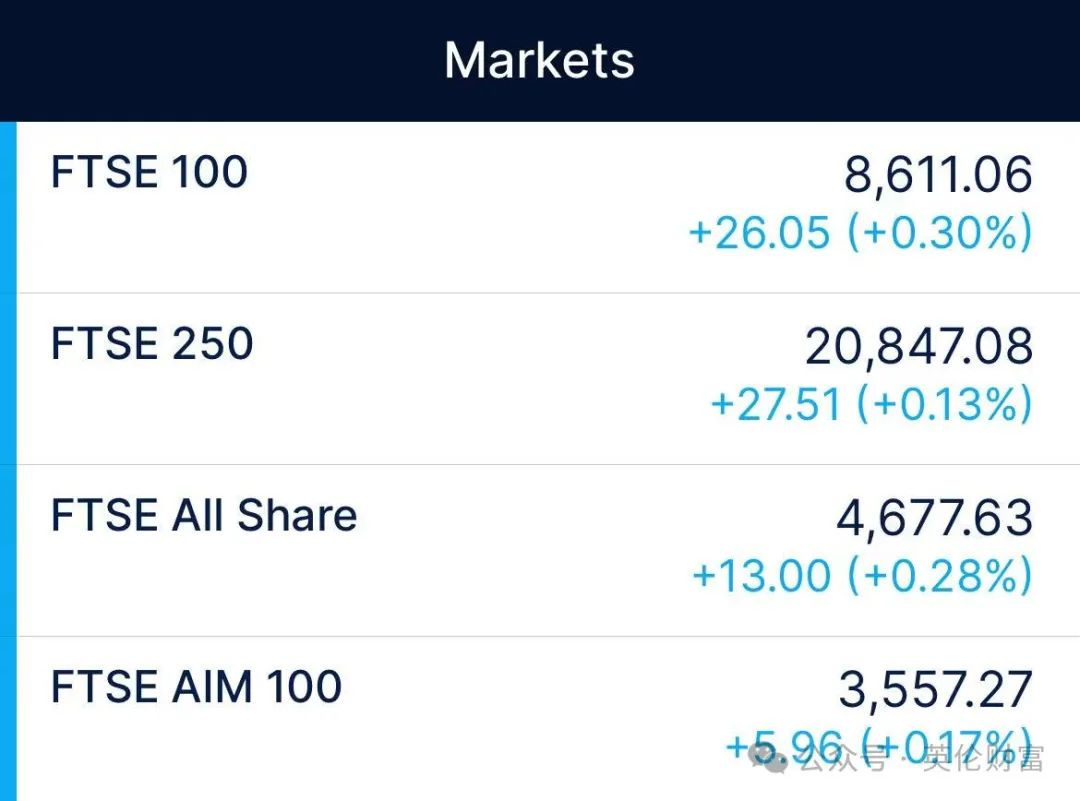Click the blue bar beside FTSE 100

8,207
